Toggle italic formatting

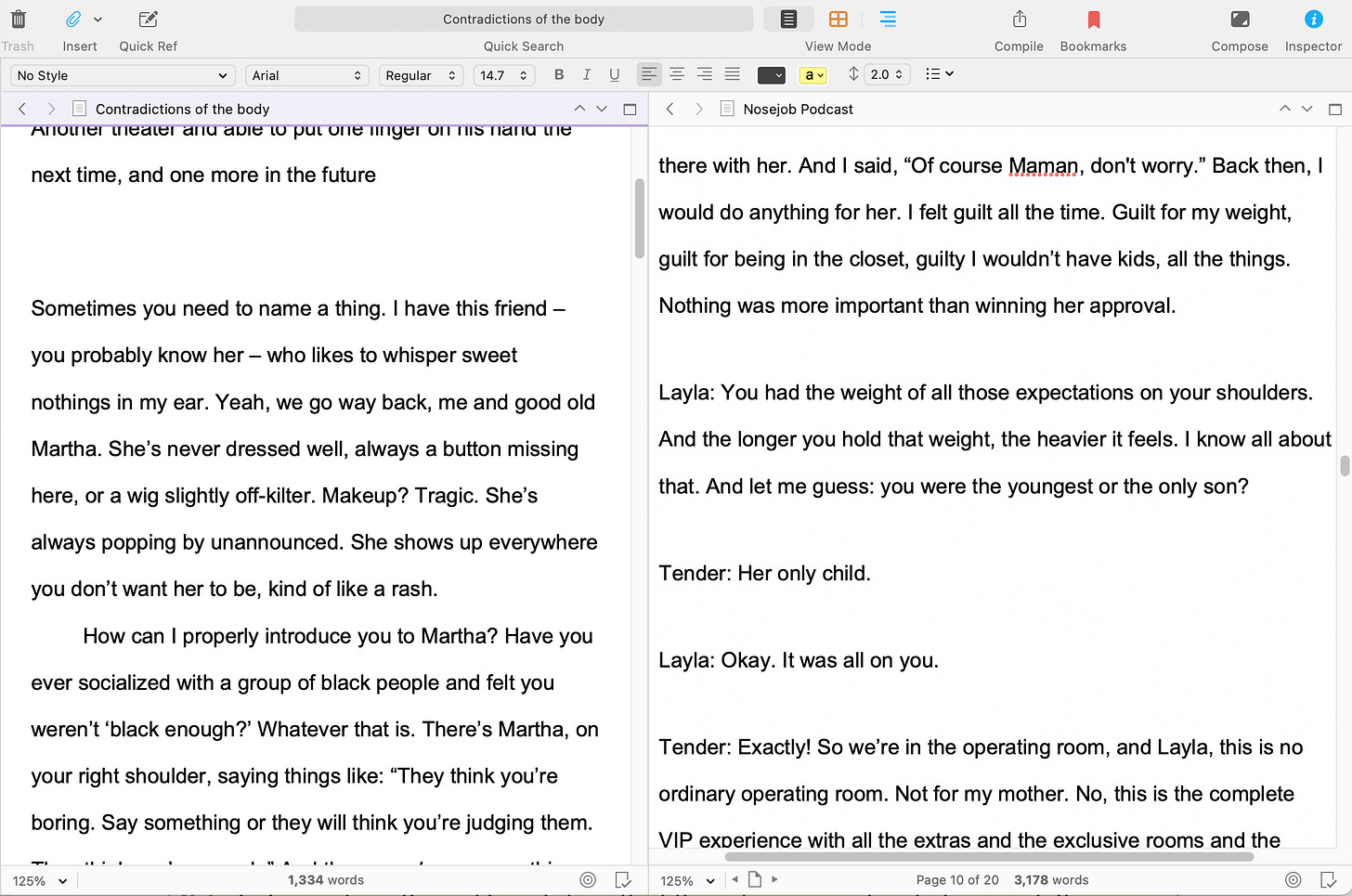[x=587, y=73]
